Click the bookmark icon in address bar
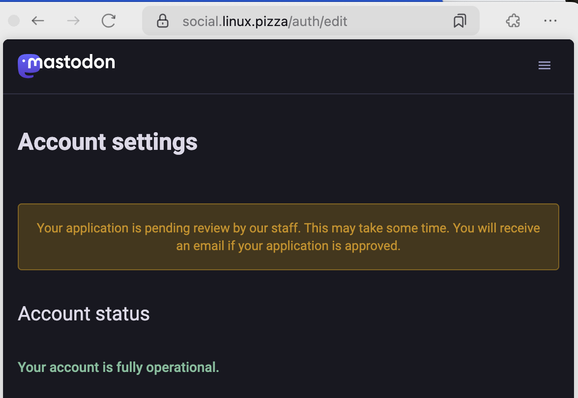Screen dimensions: 578x398 [460, 21]
